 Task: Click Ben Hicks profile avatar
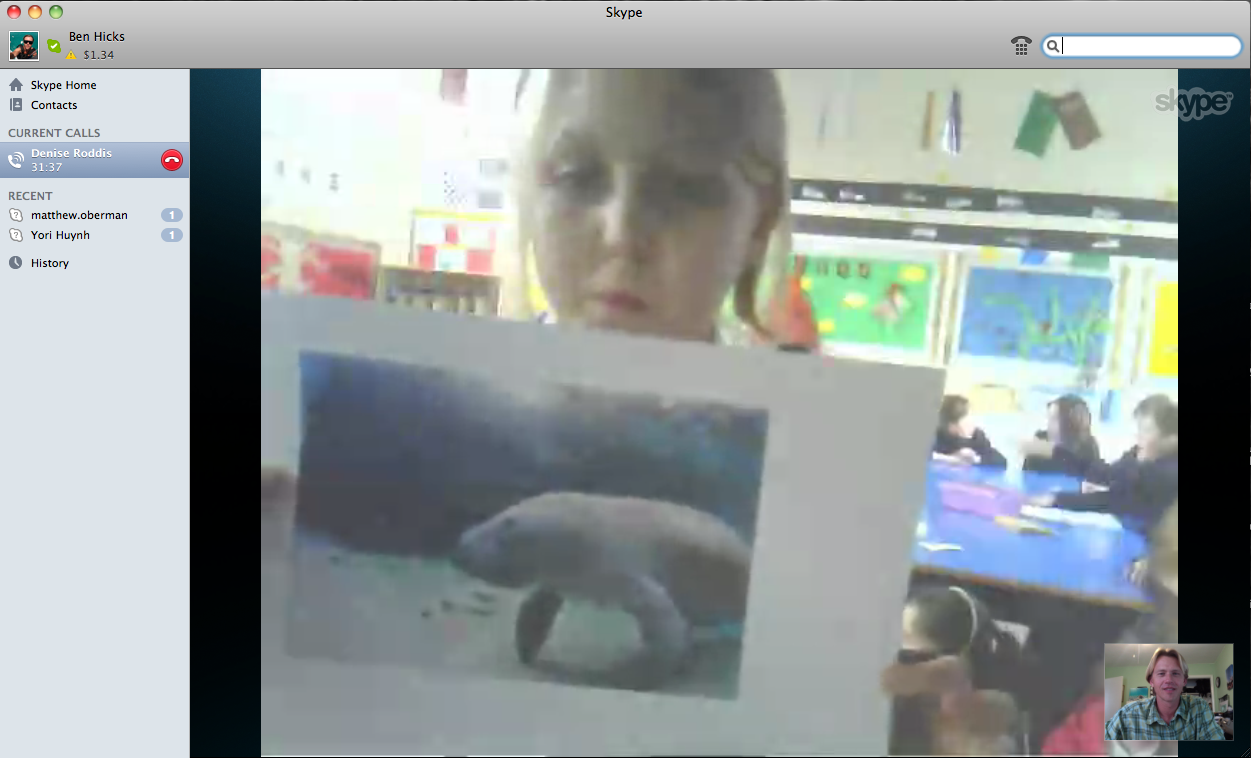(x=24, y=46)
